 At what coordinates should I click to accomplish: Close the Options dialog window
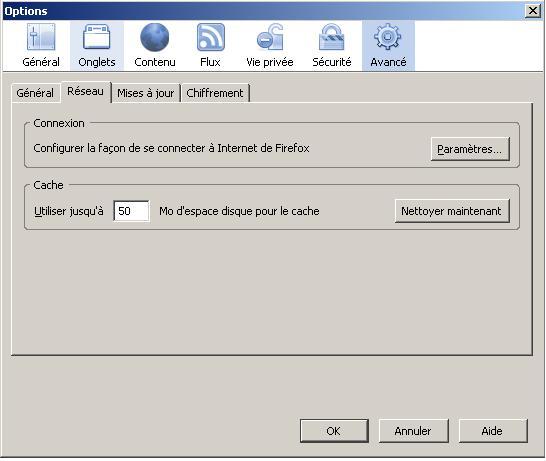pyautogui.click(x=533, y=11)
